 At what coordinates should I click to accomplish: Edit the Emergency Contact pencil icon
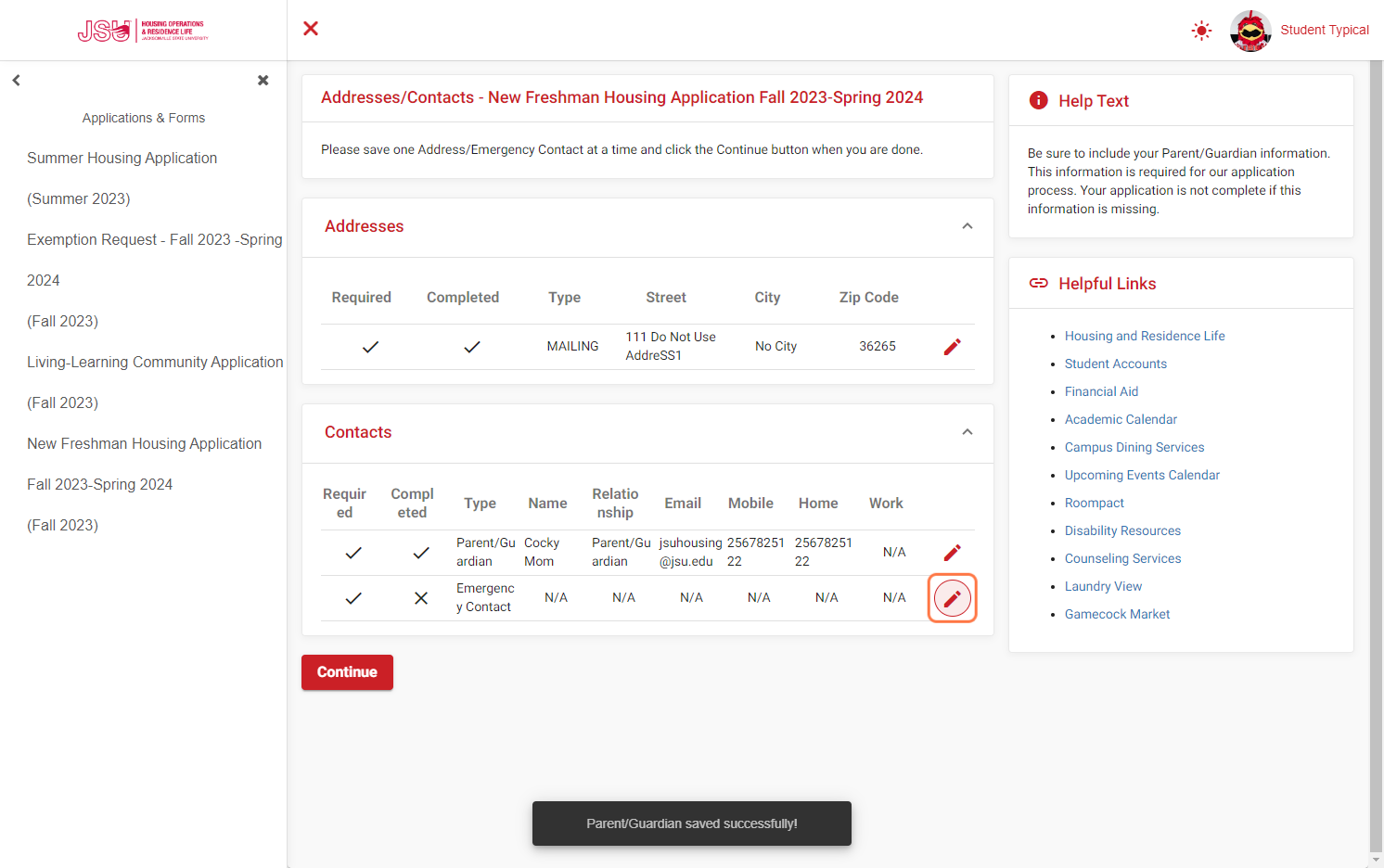952,598
